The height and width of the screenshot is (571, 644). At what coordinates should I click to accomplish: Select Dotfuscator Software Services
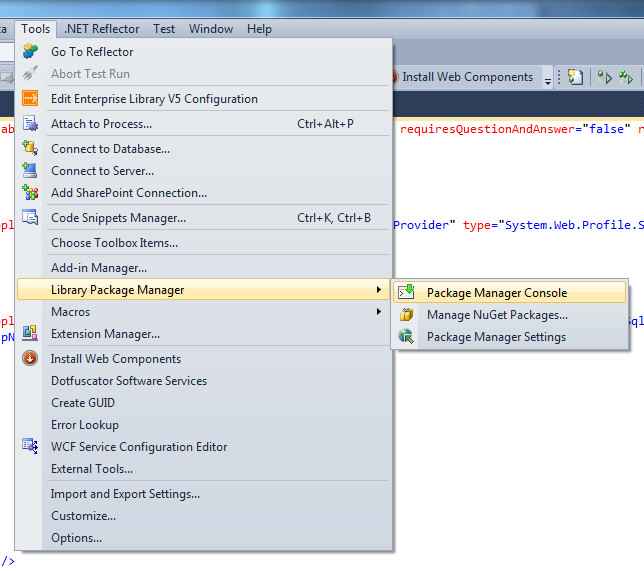click(x=203, y=381)
